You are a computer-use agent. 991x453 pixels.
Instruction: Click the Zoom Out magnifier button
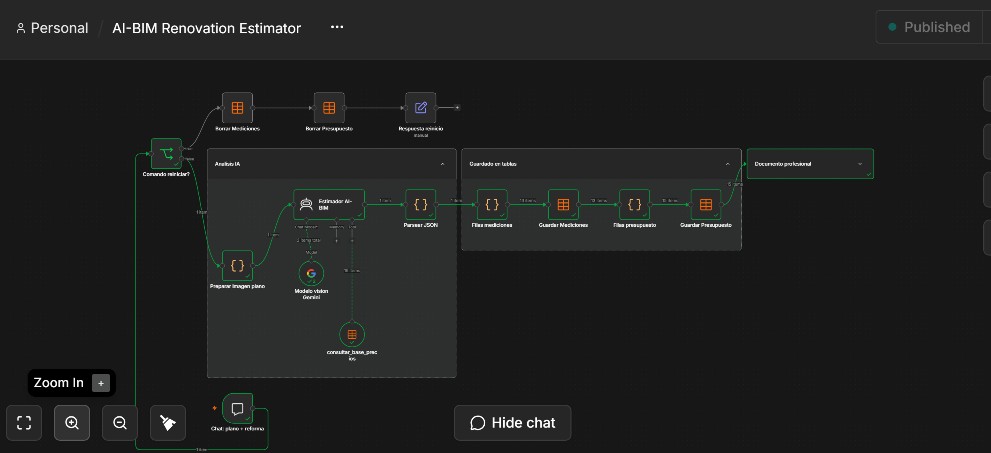click(x=120, y=423)
